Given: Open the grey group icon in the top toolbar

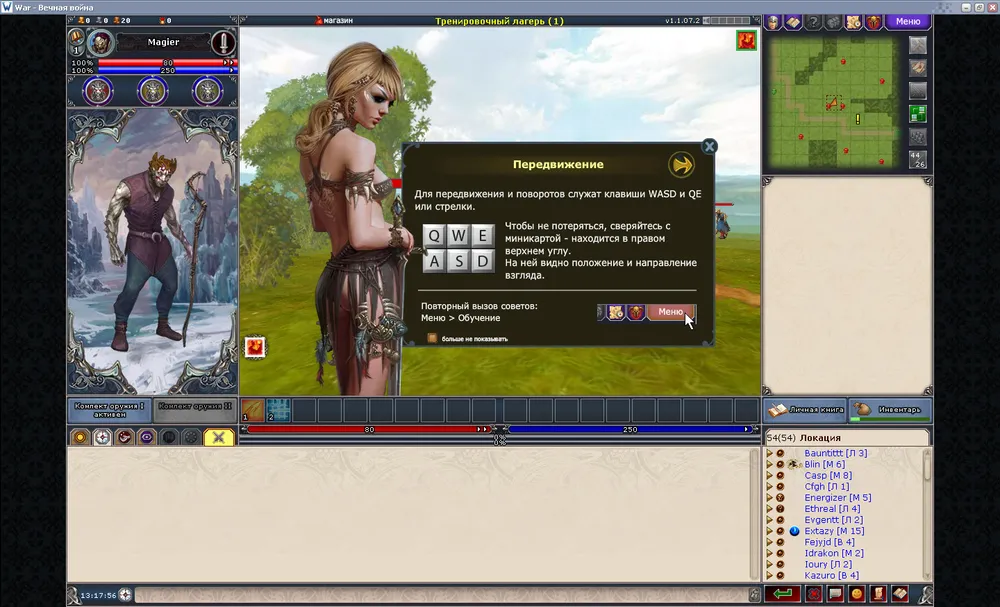Looking at the screenshot, I should 833,22.
